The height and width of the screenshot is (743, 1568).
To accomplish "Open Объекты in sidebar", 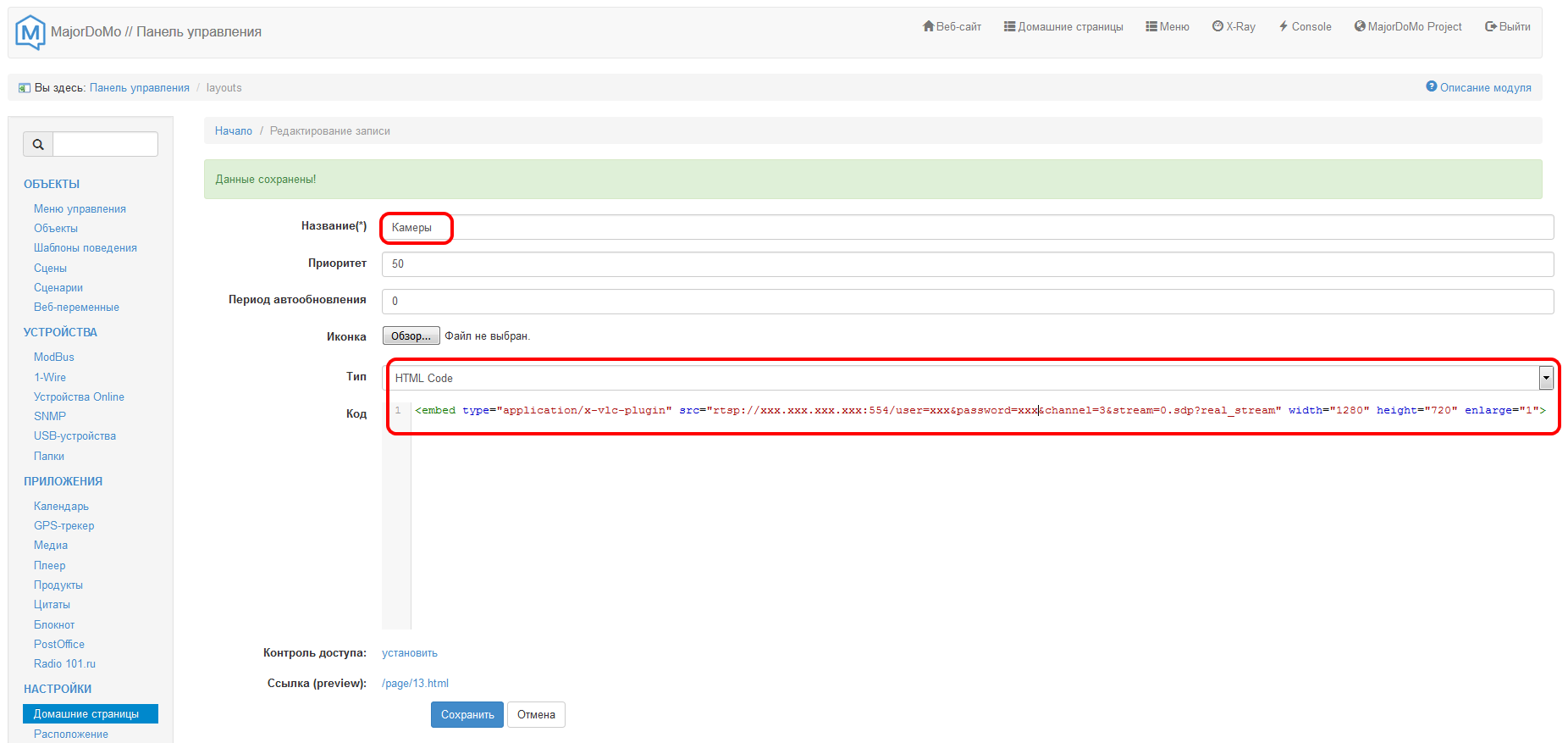I will [56, 229].
